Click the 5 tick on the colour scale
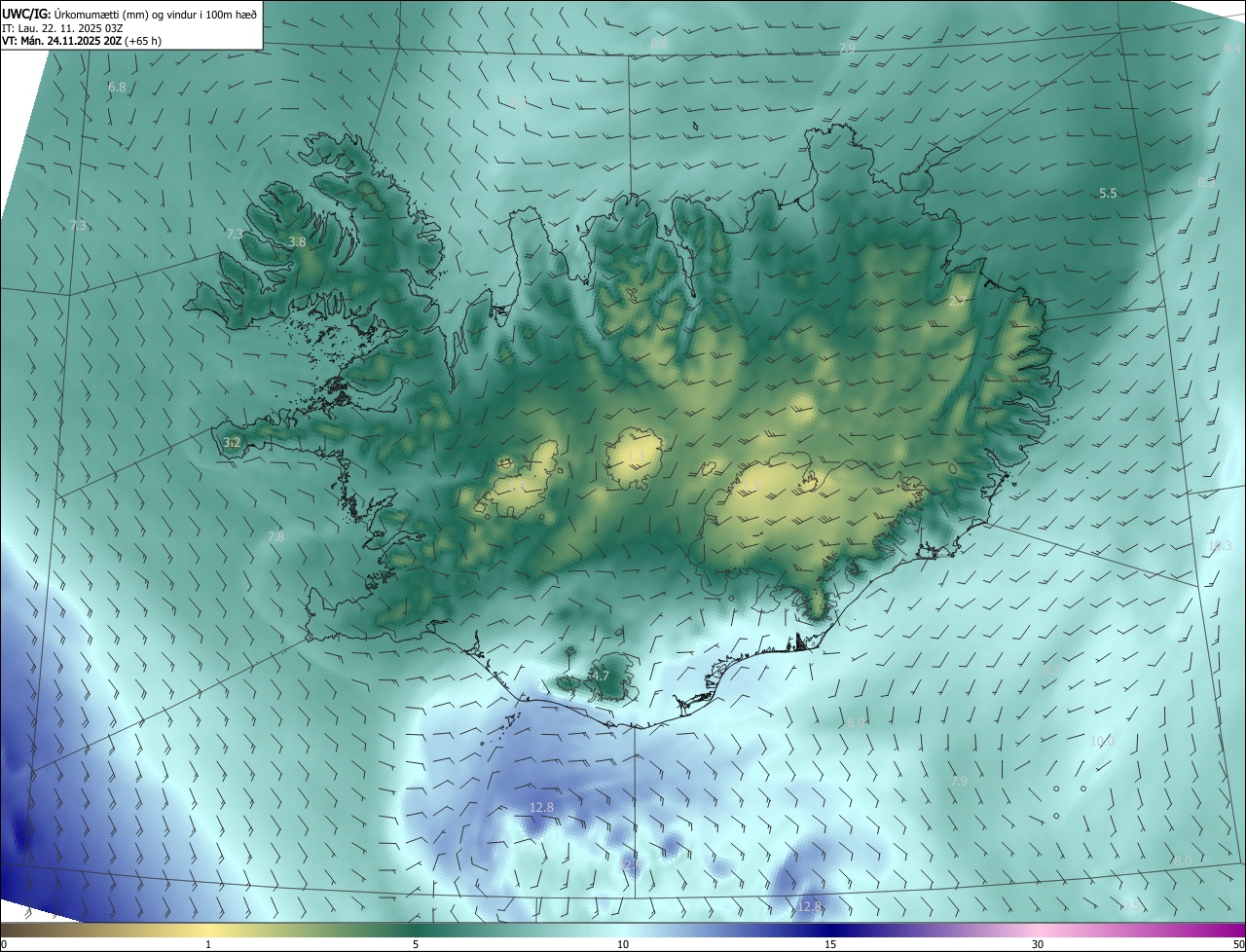 pos(416,944)
